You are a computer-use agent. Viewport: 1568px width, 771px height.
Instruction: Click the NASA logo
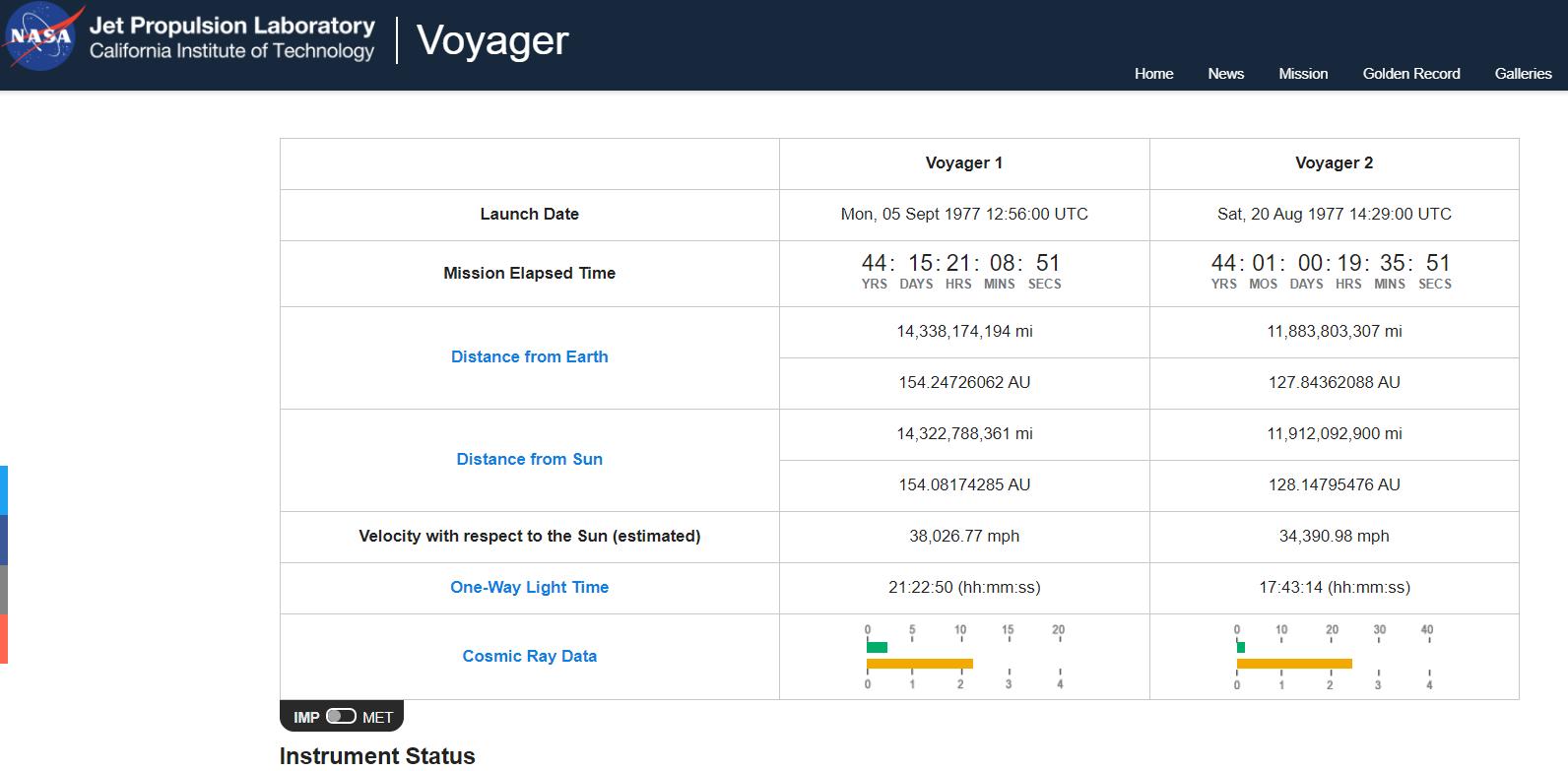pos(40,37)
